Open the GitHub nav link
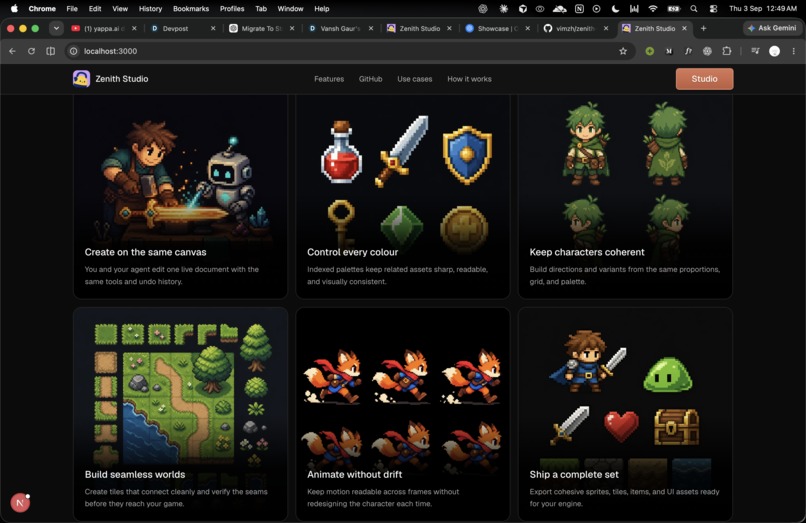The height and width of the screenshot is (523, 806). [370, 79]
